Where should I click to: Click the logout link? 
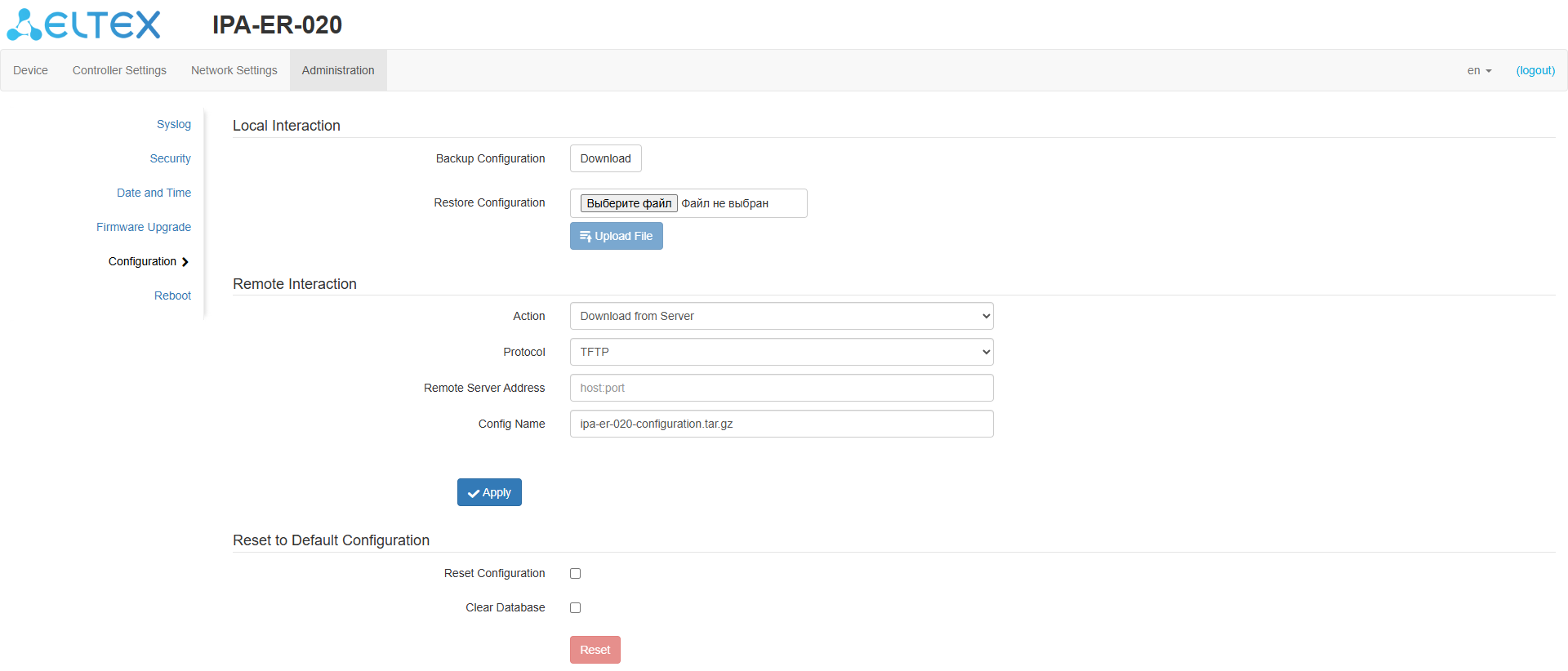tap(1535, 70)
